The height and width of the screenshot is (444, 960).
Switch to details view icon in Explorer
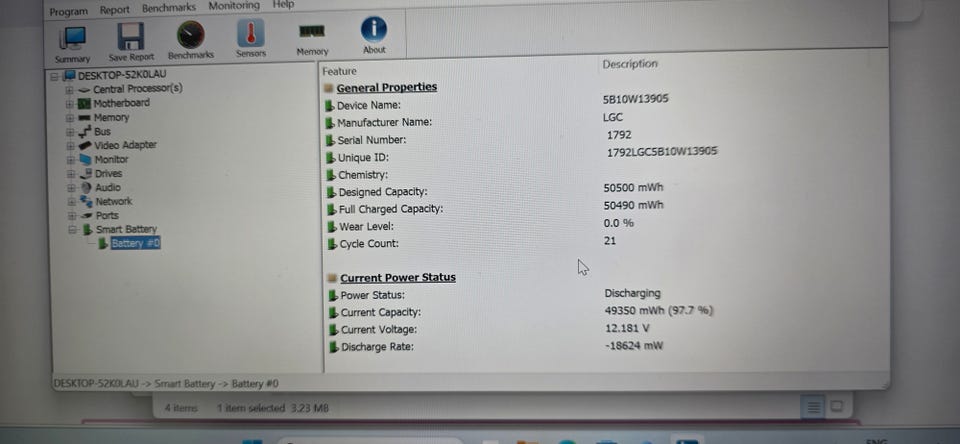(814, 407)
